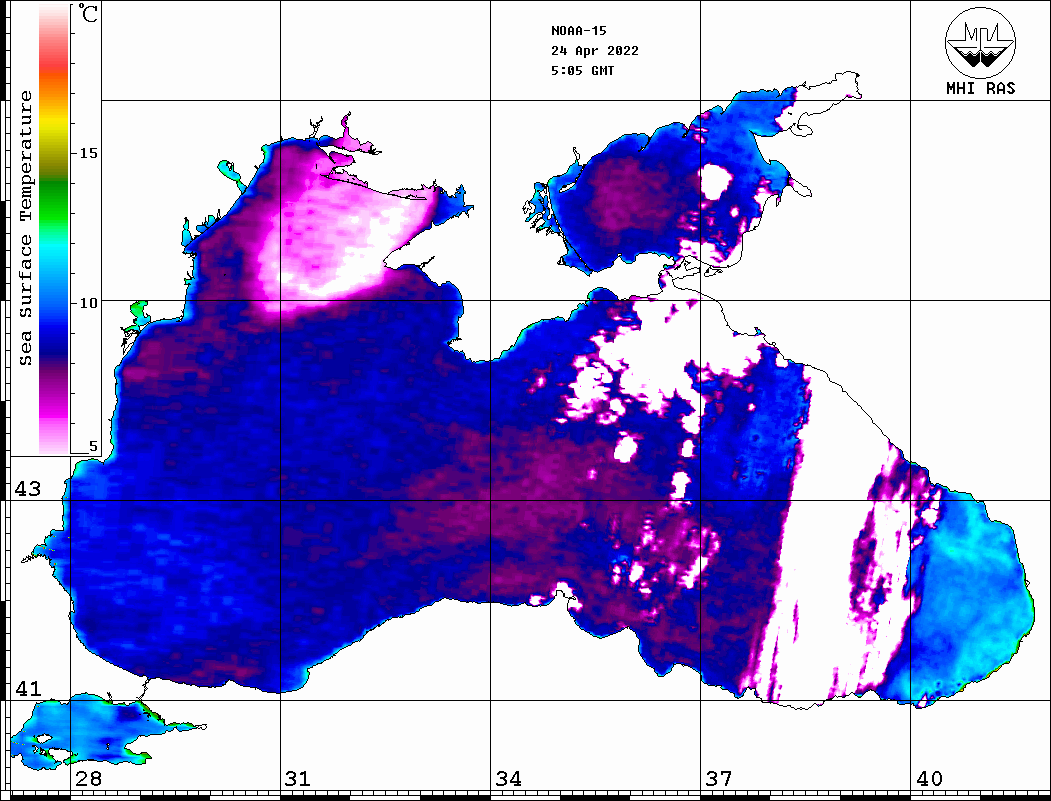Click the longitude label '31'

298,779
